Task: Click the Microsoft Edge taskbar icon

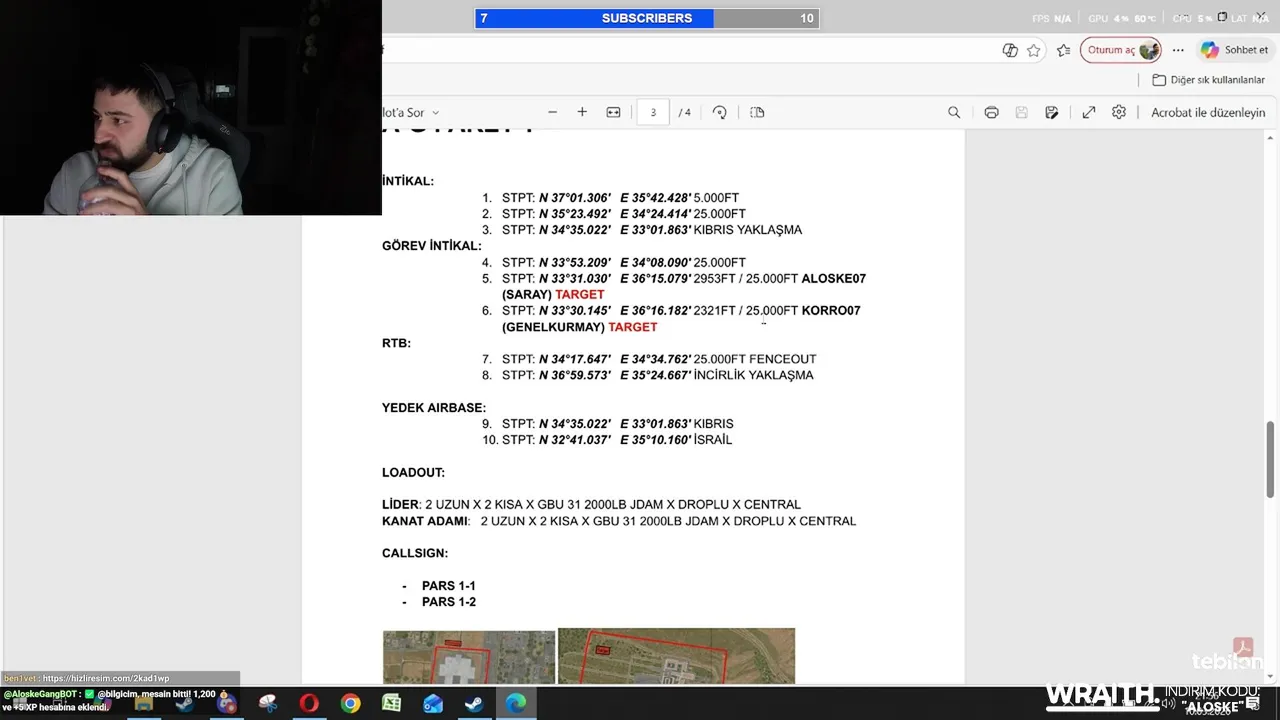Action: [x=515, y=704]
